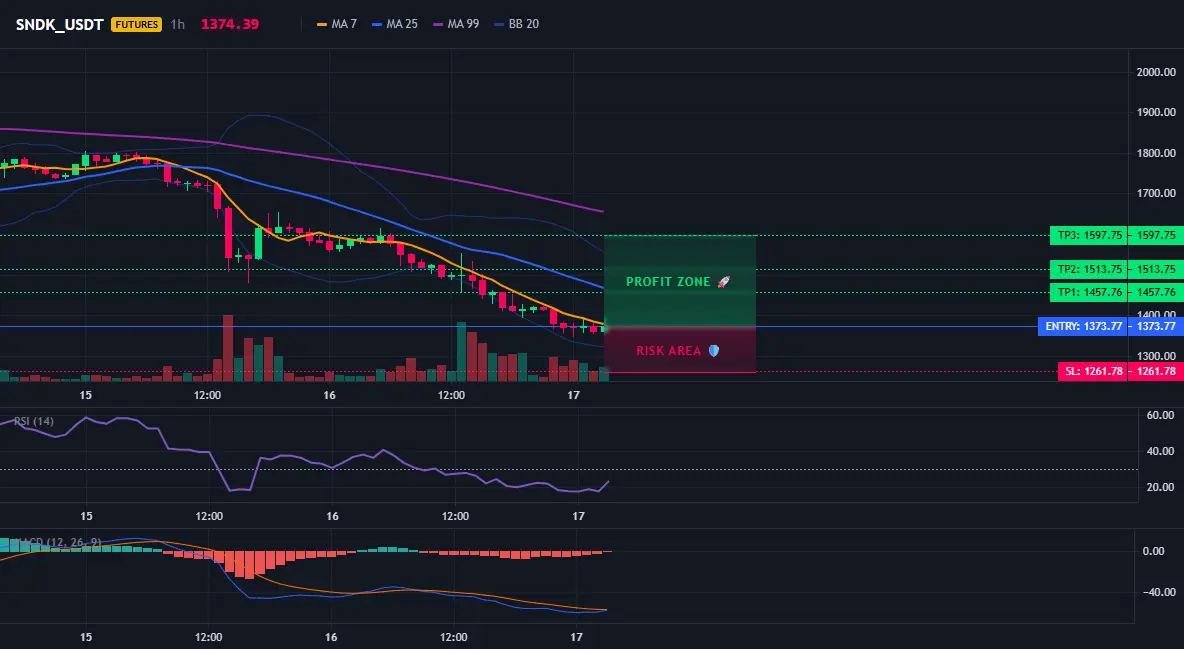Click the RSI 60.00 axis value
1184x649 pixels.
1161,416
